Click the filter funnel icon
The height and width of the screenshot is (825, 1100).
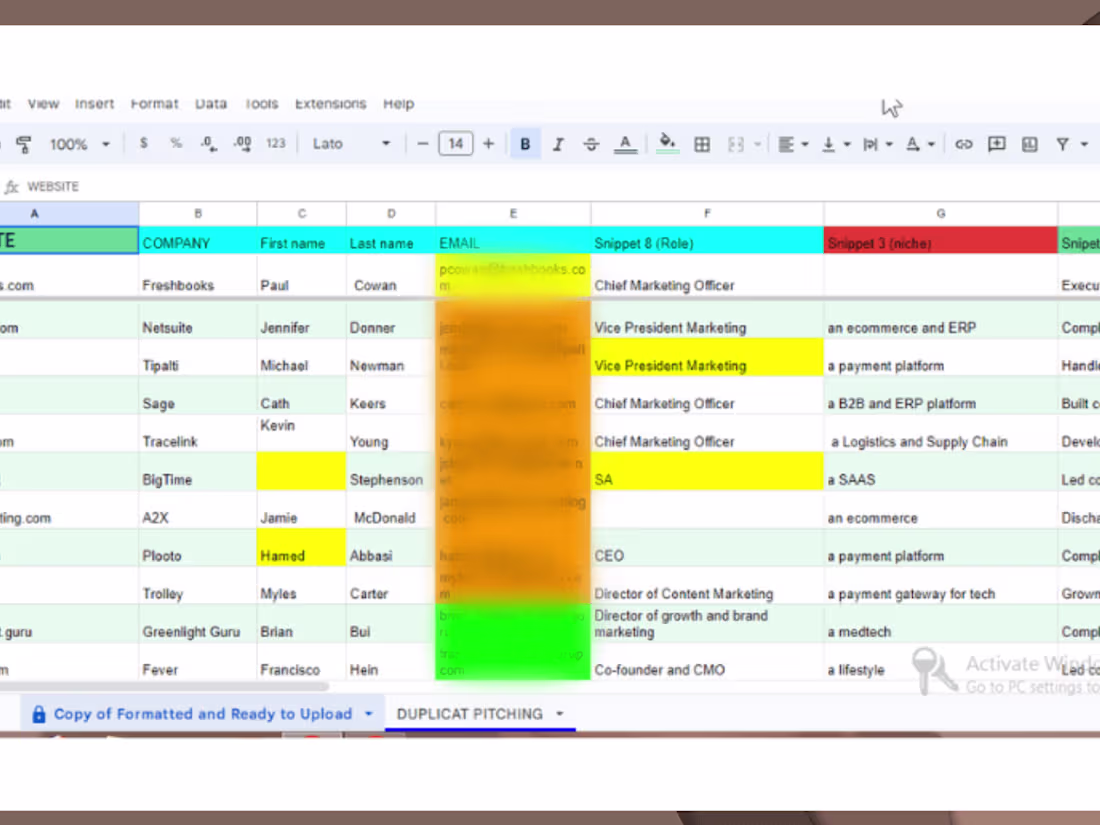(x=1062, y=144)
